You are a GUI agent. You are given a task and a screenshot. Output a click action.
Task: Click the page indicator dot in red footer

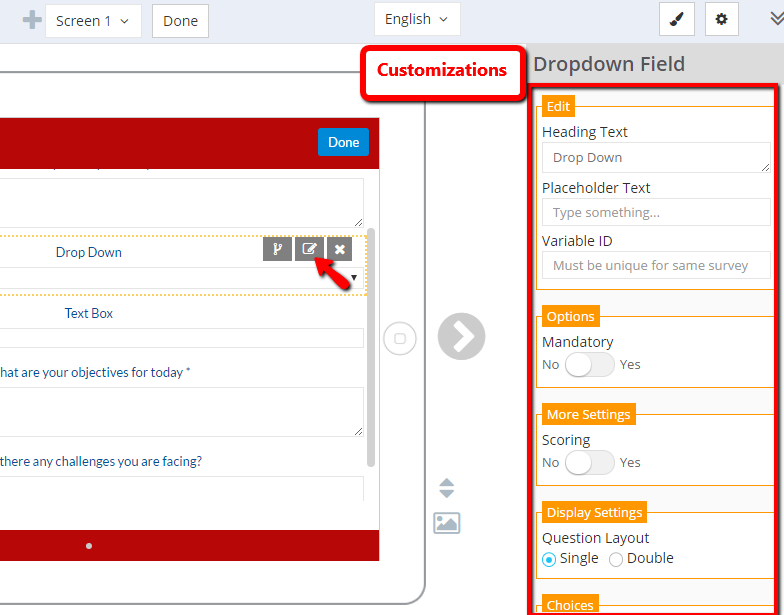click(89, 546)
